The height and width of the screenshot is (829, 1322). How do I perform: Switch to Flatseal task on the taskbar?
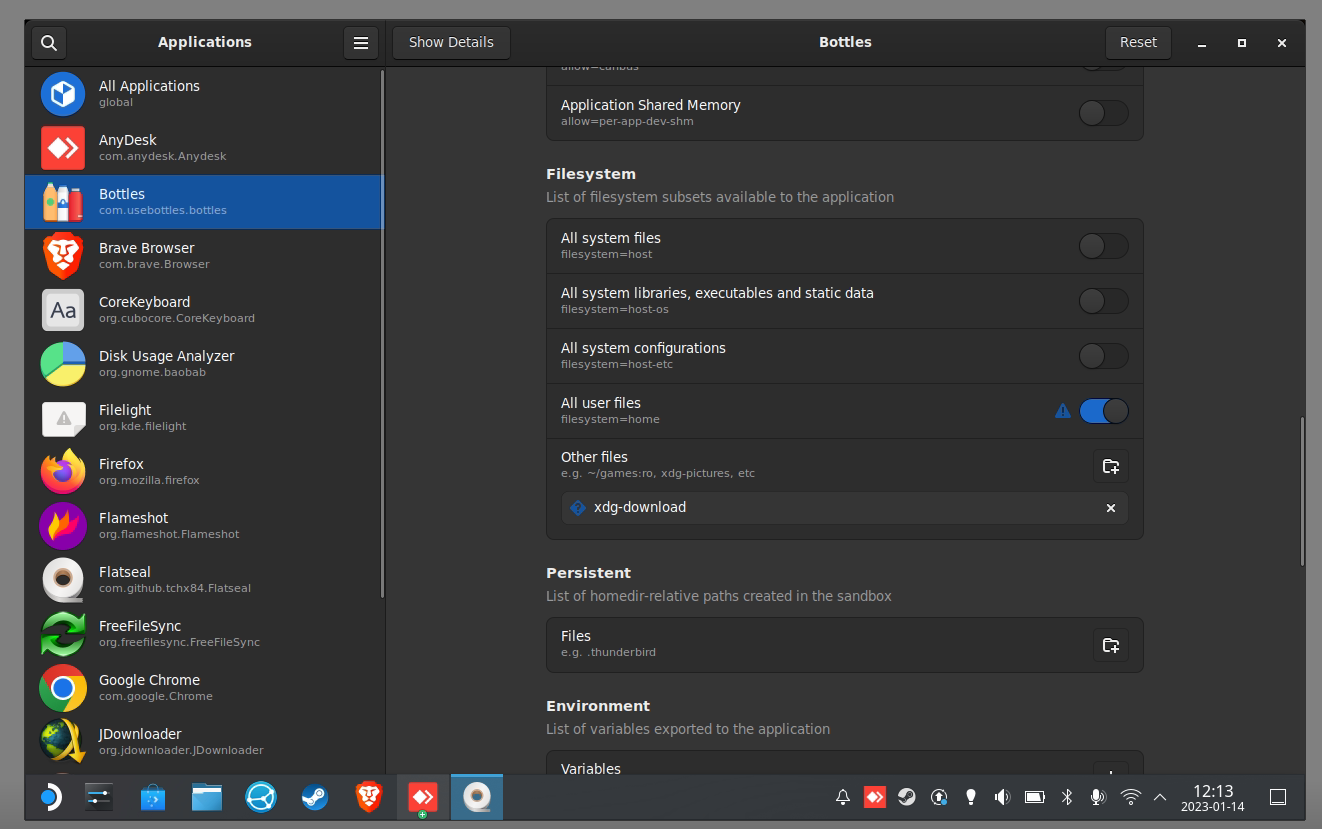pos(477,797)
